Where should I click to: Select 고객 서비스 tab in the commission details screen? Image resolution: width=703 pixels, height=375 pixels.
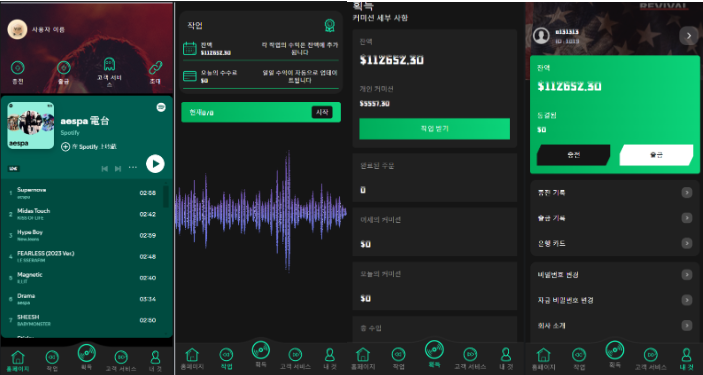(470, 358)
